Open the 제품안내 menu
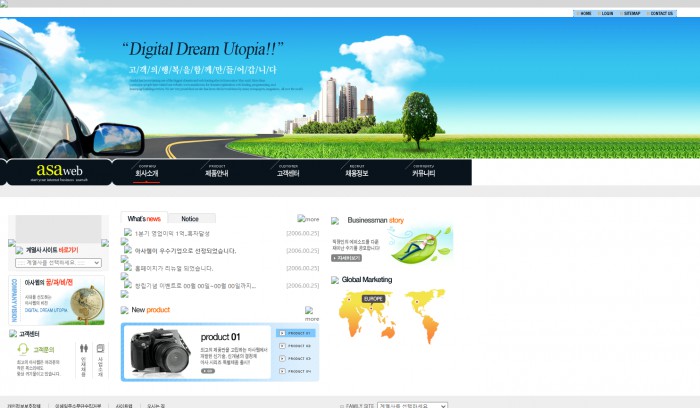Image resolution: width=700 pixels, height=408 pixels. click(x=217, y=173)
